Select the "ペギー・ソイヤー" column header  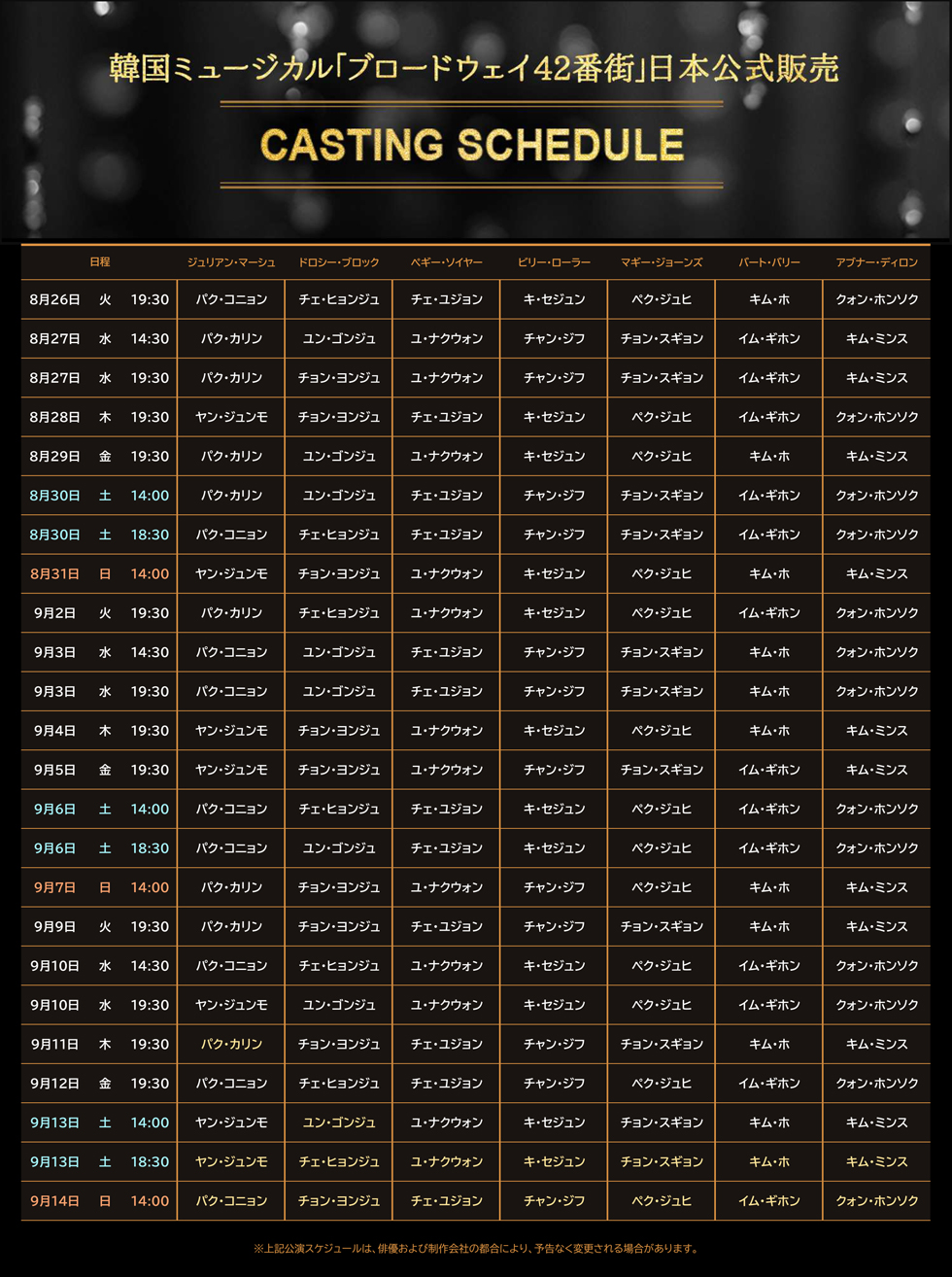click(x=447, y=262)
